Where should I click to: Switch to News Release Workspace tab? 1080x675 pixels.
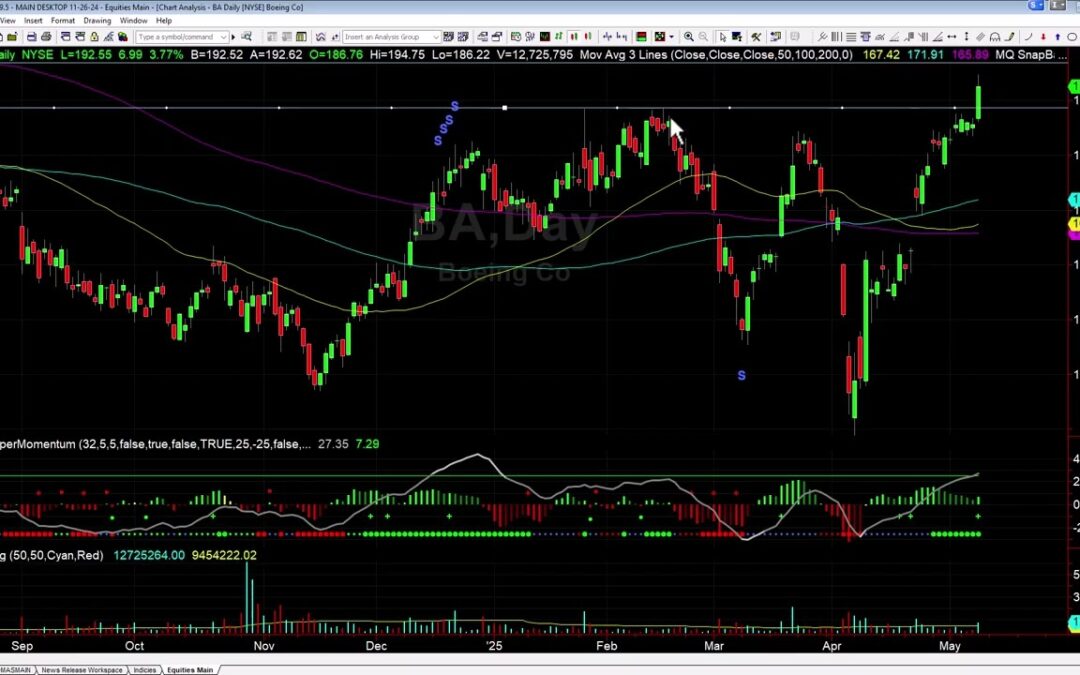coord(82,669)
